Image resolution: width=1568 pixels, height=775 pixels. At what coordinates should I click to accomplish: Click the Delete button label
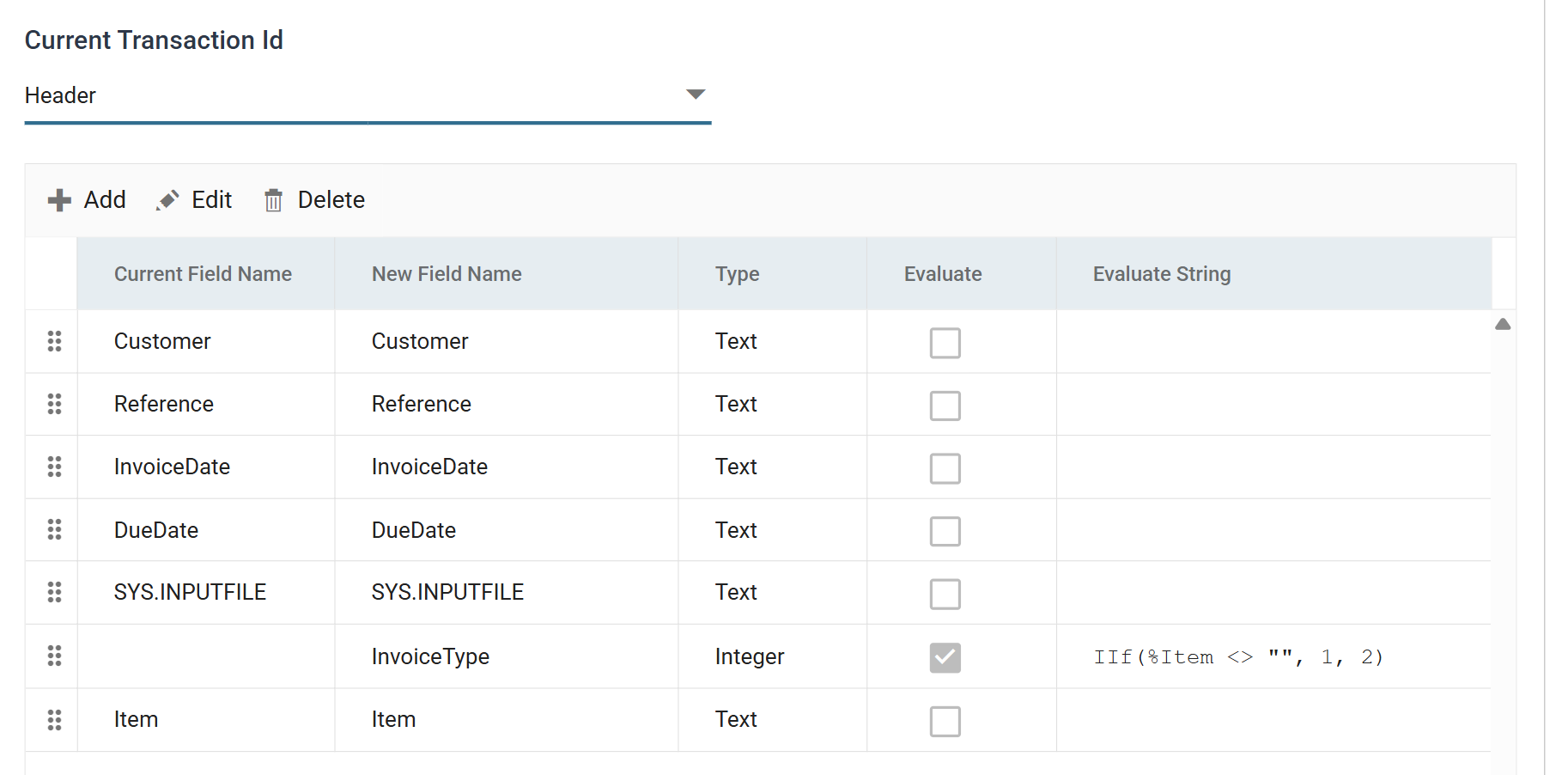point(331,200)
